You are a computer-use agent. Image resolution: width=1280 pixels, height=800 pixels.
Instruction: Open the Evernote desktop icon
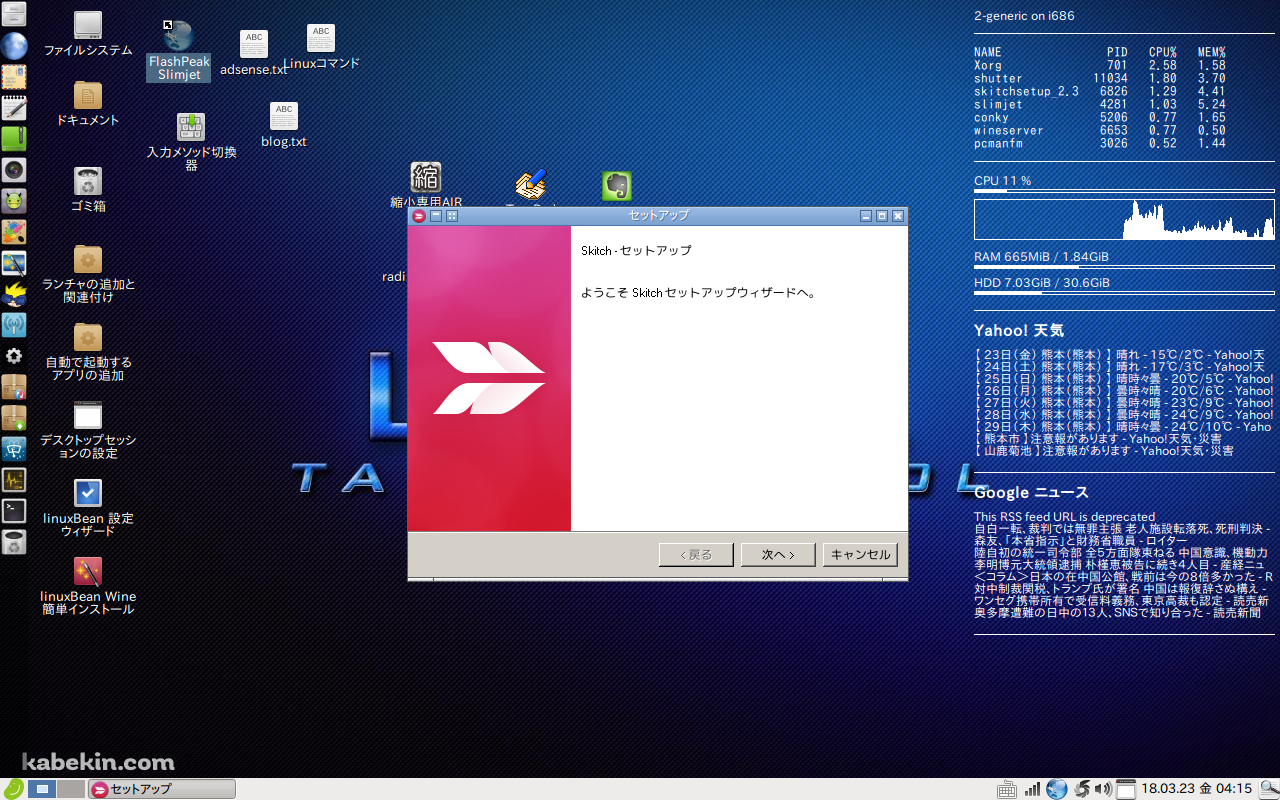617,186
